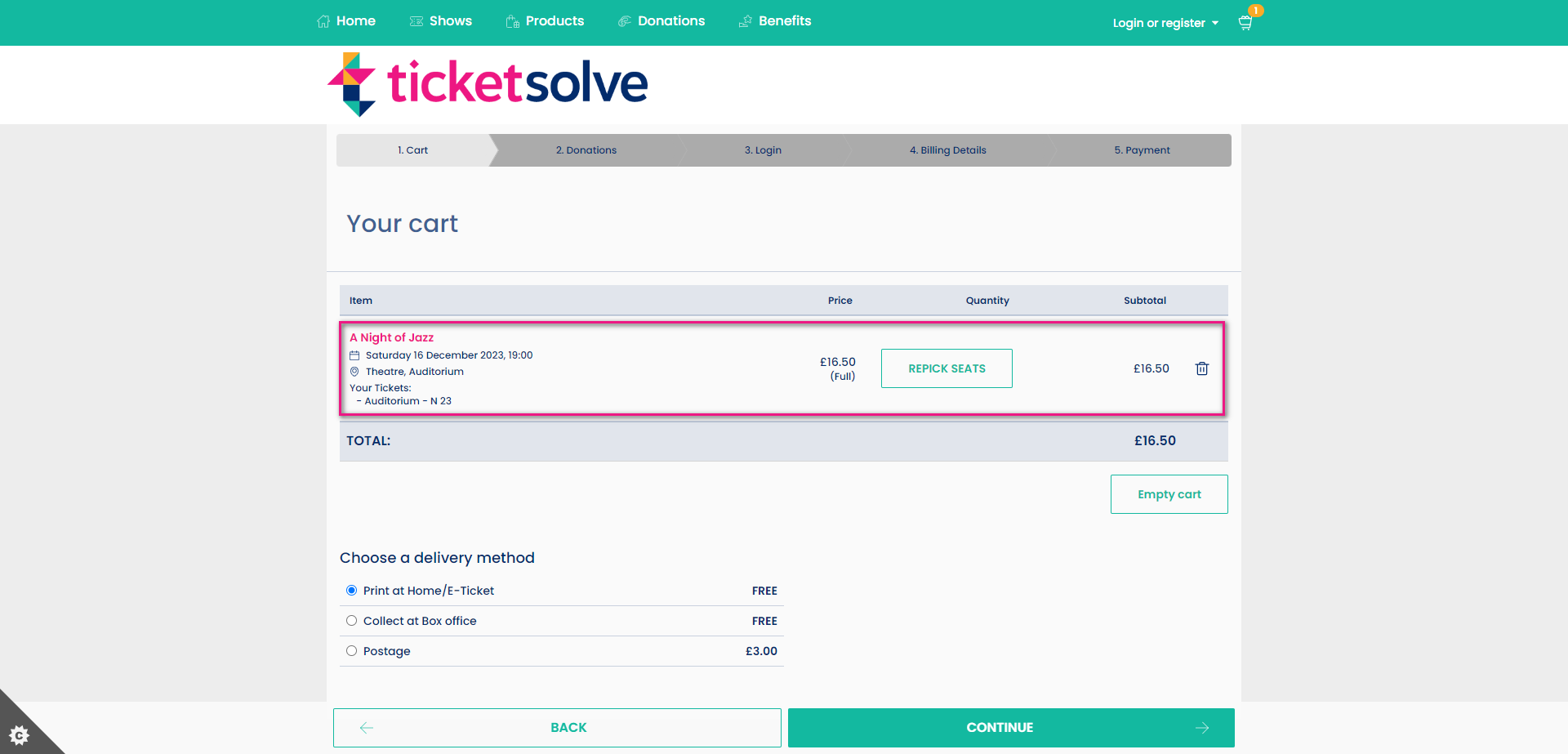Screen dimensions: 1568x754
Task: Expand the Donations menu item
Action: [x=661, y=20]
